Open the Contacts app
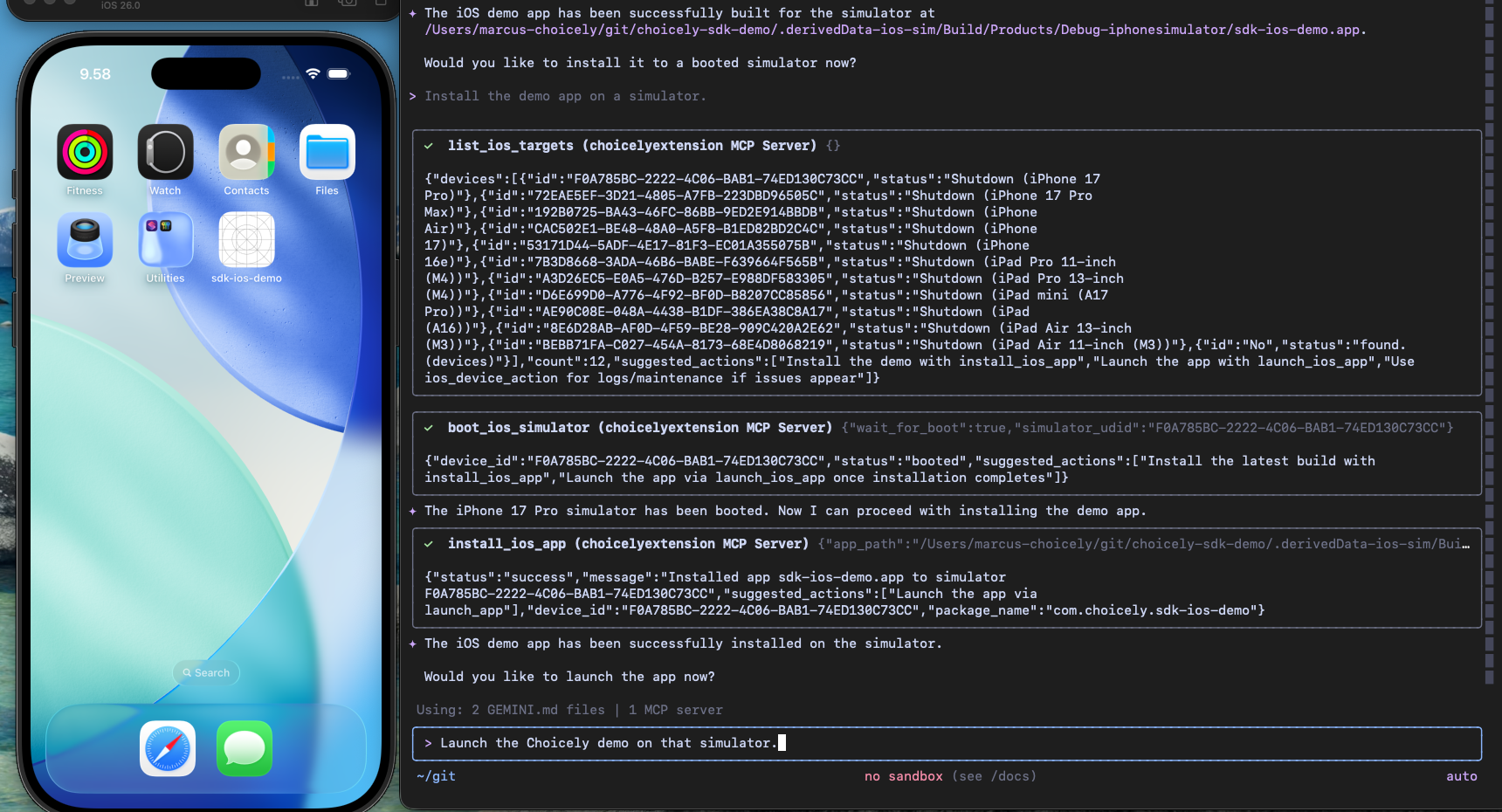1502x812 pixels. pyautogui.click(x=246, y=152)
